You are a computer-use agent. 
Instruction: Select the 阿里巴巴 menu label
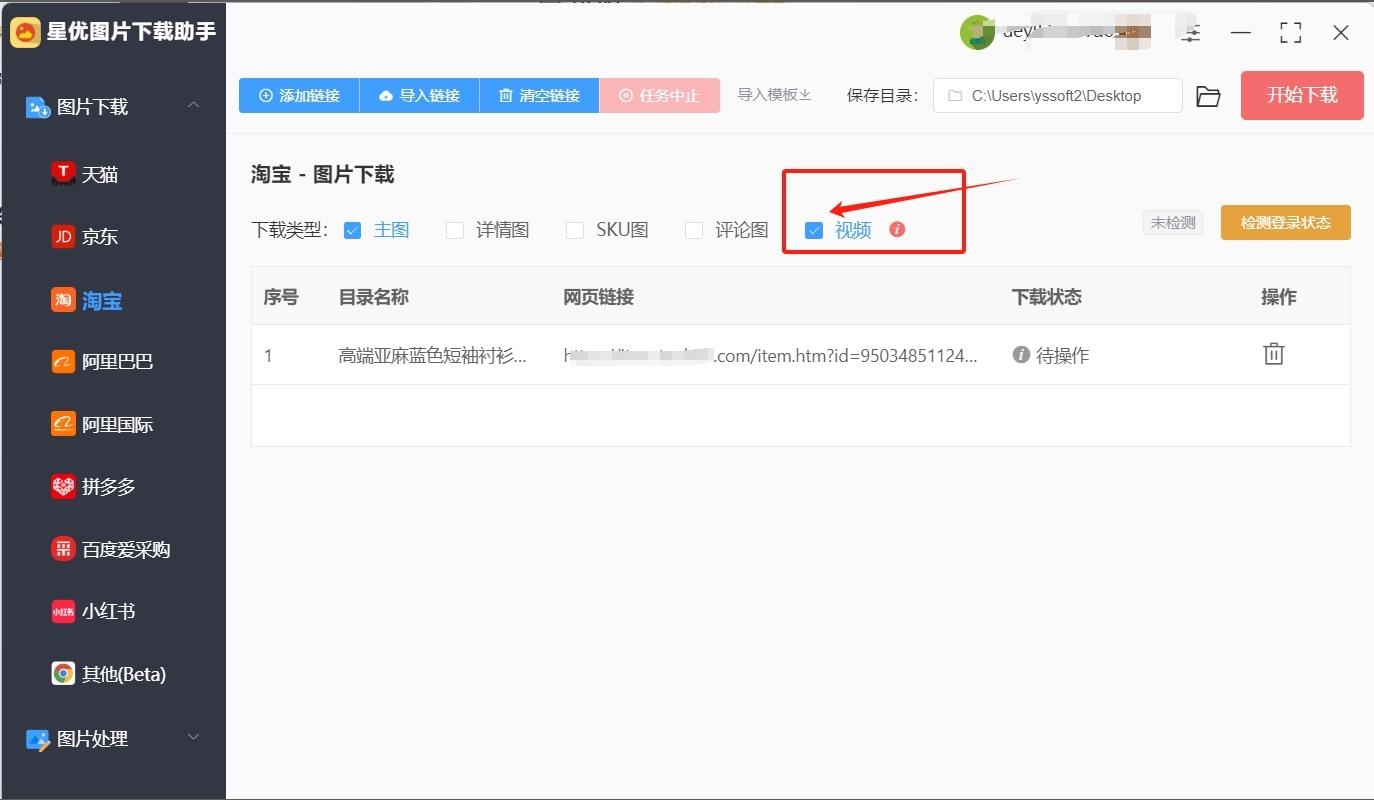[x=118, y=362]
